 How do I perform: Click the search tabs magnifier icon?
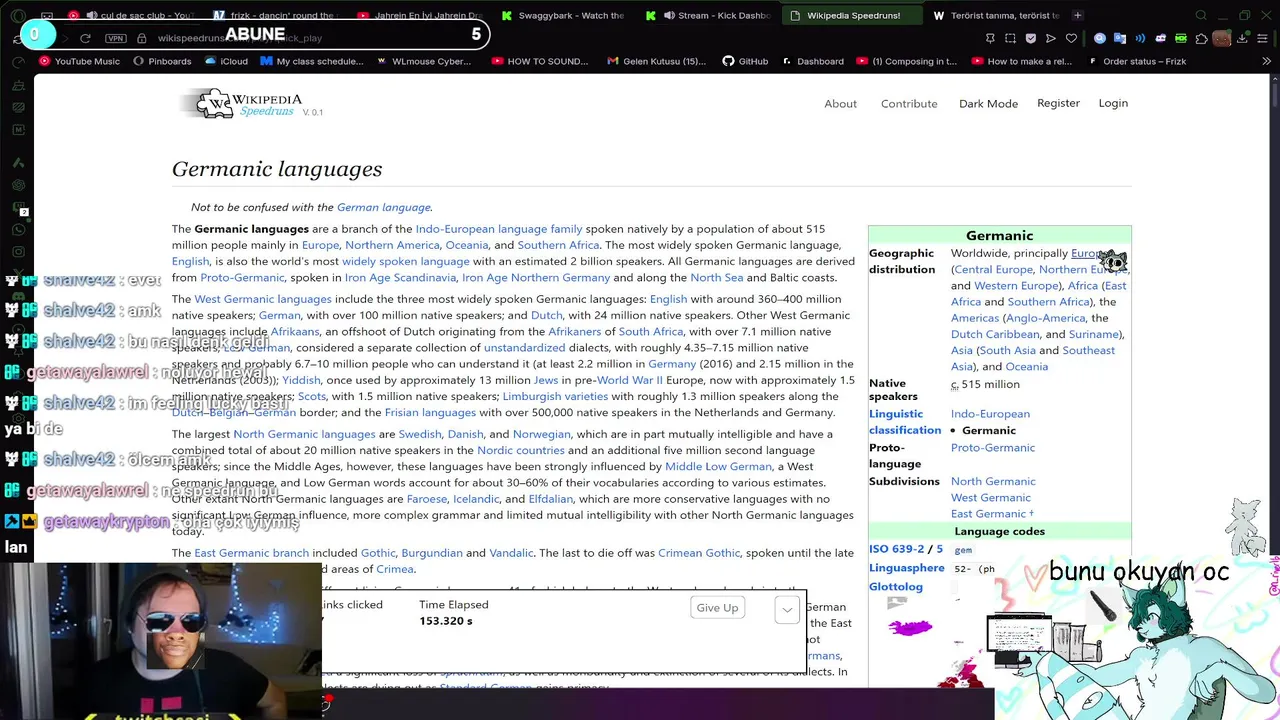coord(1201,15)
